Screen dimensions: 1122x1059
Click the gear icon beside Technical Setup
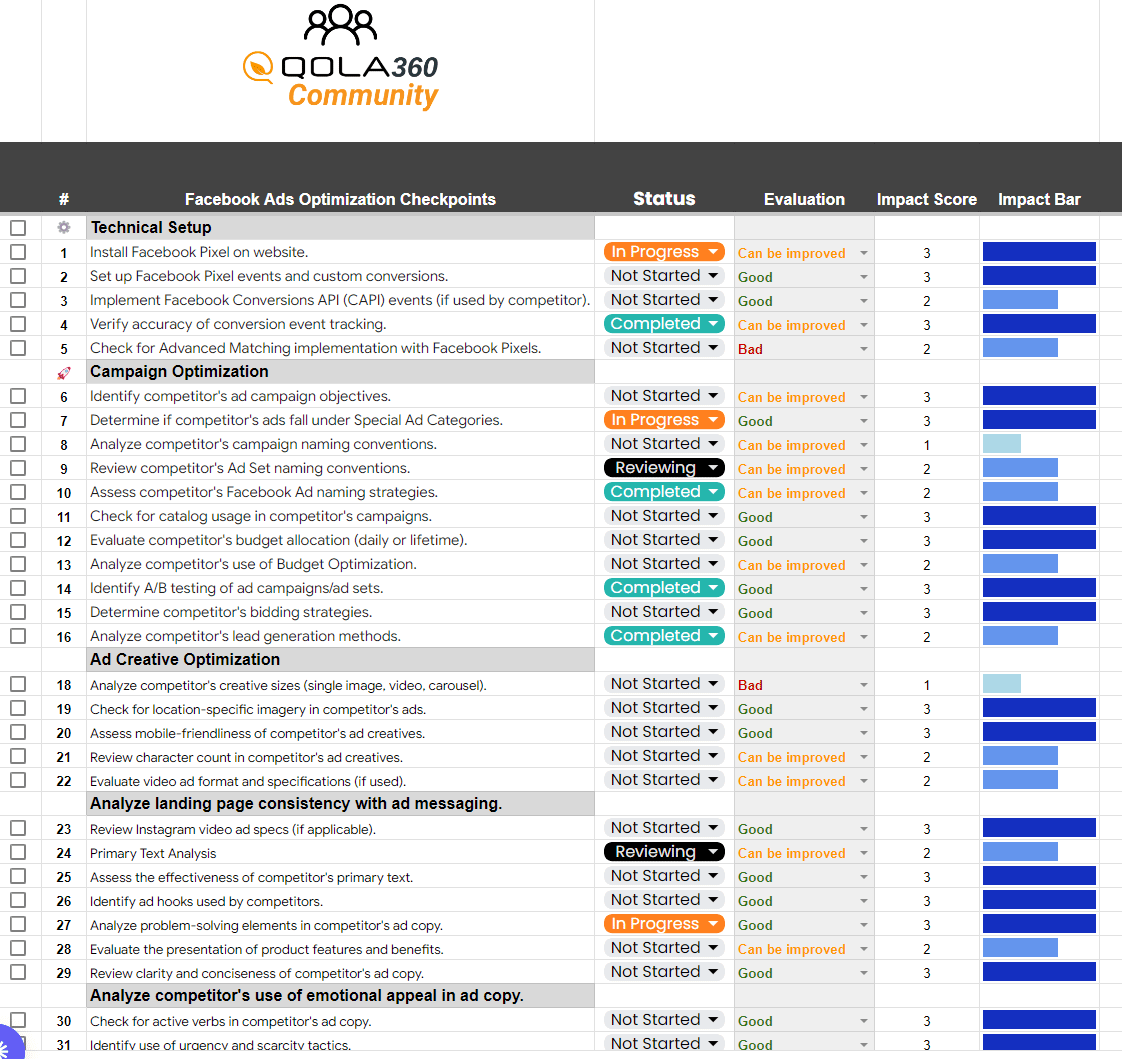64,228
